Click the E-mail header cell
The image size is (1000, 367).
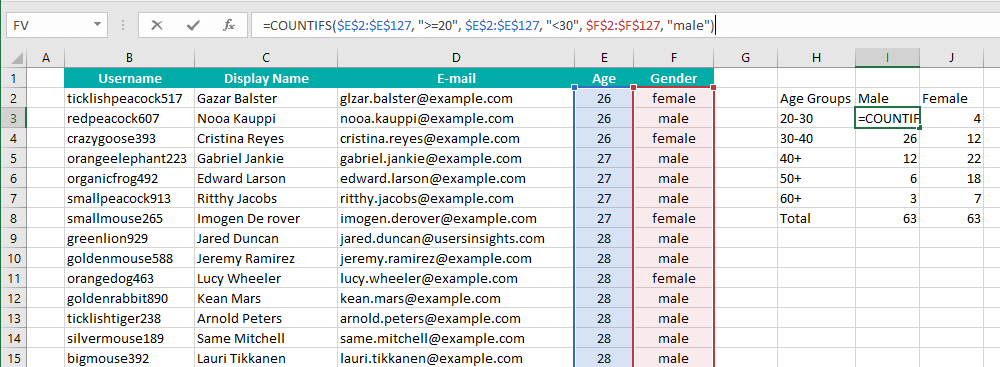click(x=456, y=79)
